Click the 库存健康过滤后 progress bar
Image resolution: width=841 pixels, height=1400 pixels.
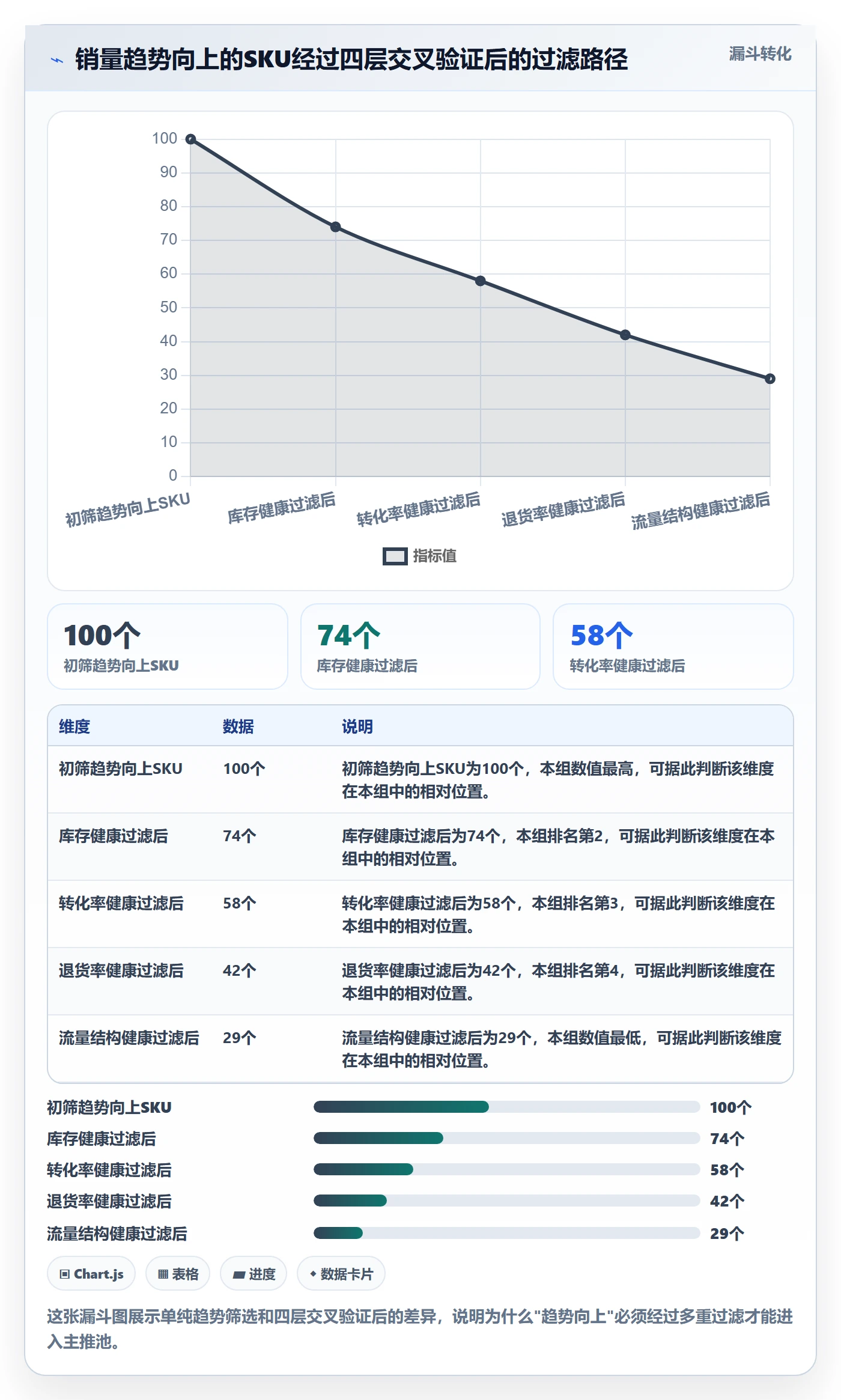pos(507,1138)
